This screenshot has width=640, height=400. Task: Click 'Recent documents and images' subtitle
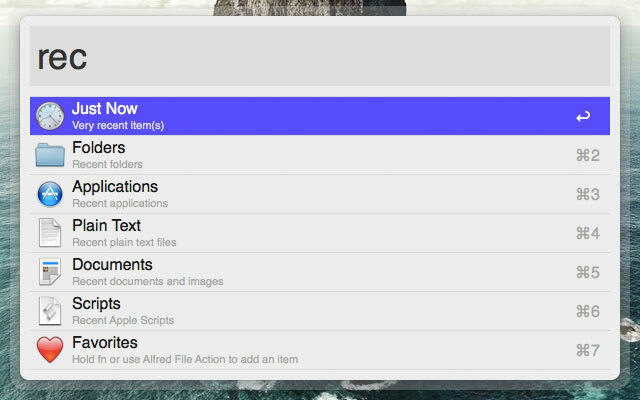(x=148, y=281)
